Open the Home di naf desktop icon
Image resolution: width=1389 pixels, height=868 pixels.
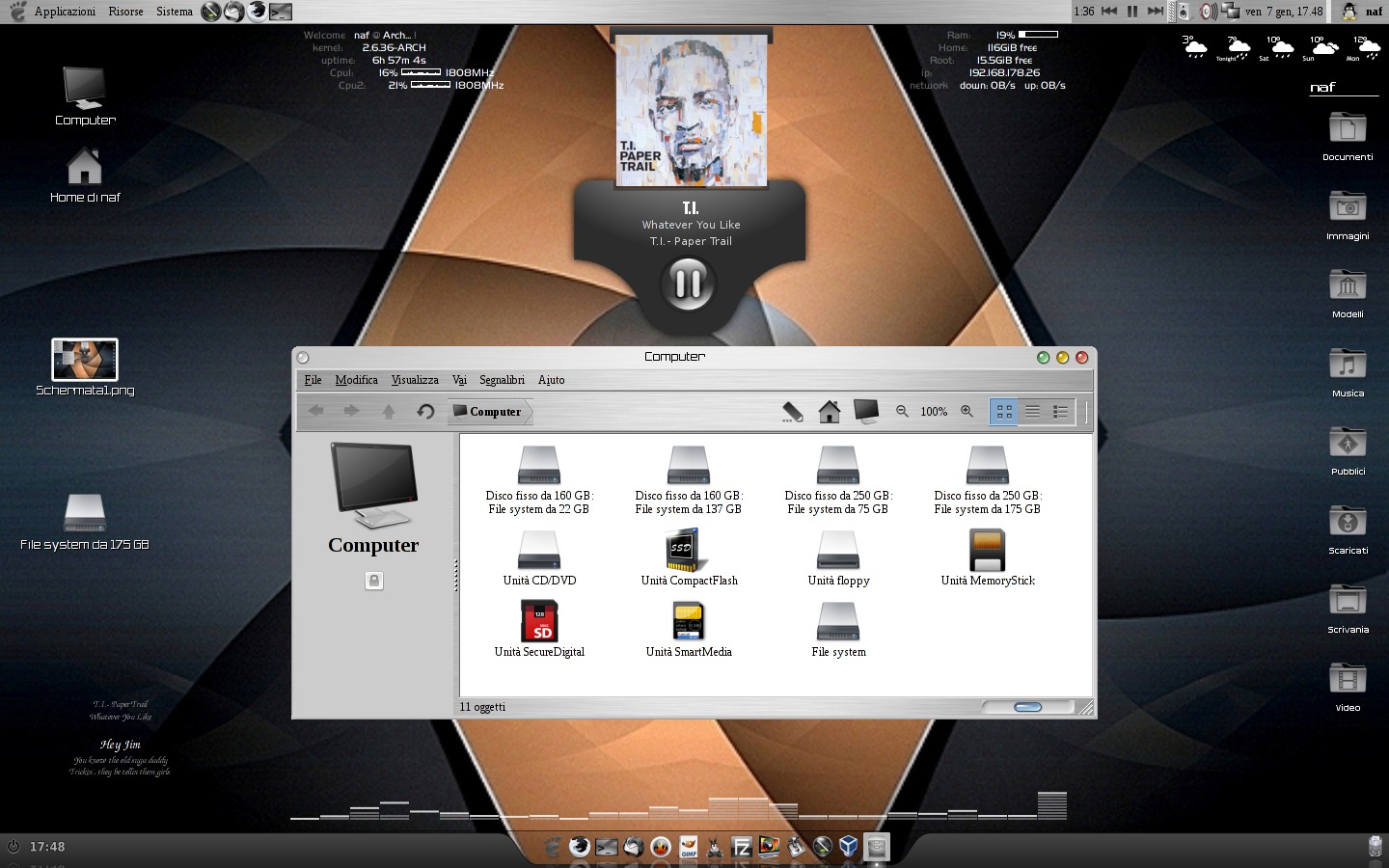click(85, 175)
